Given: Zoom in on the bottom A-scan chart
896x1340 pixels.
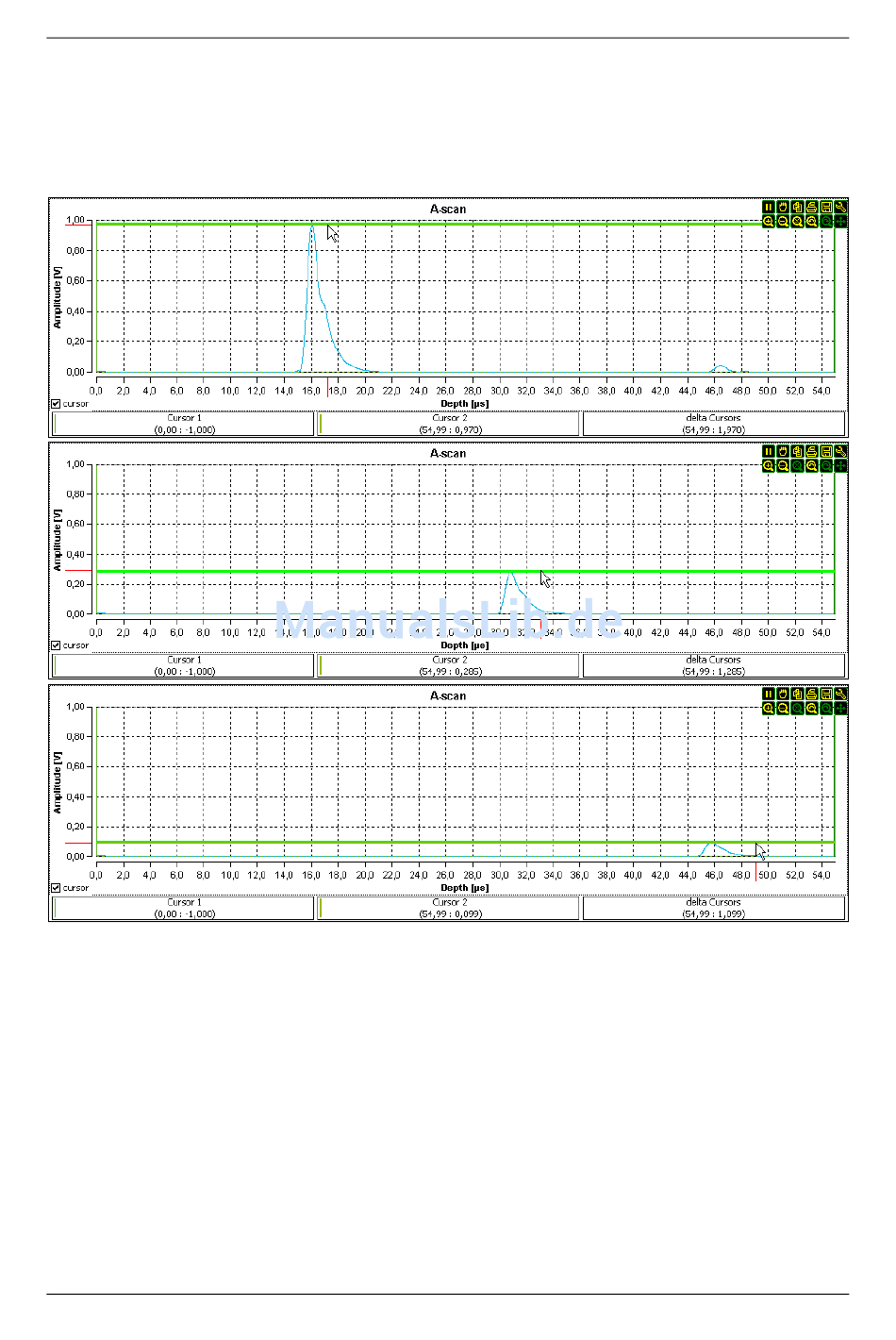Looking at the screenshot, I should pos(769,709).
